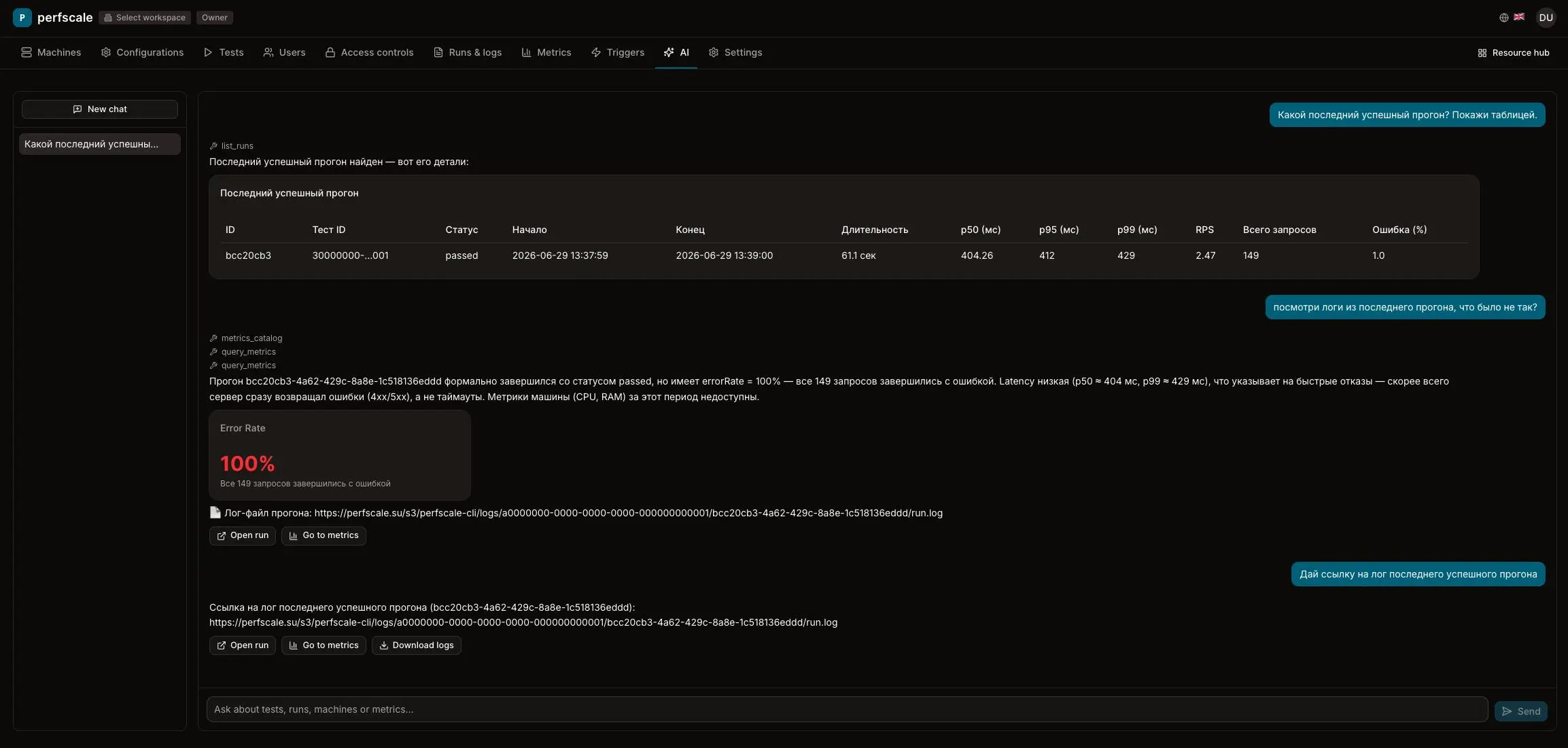The height and width of the screenshot is (748, 1568).
Task: Click Go to metrics beside Download logs
Action: point(324,645)
